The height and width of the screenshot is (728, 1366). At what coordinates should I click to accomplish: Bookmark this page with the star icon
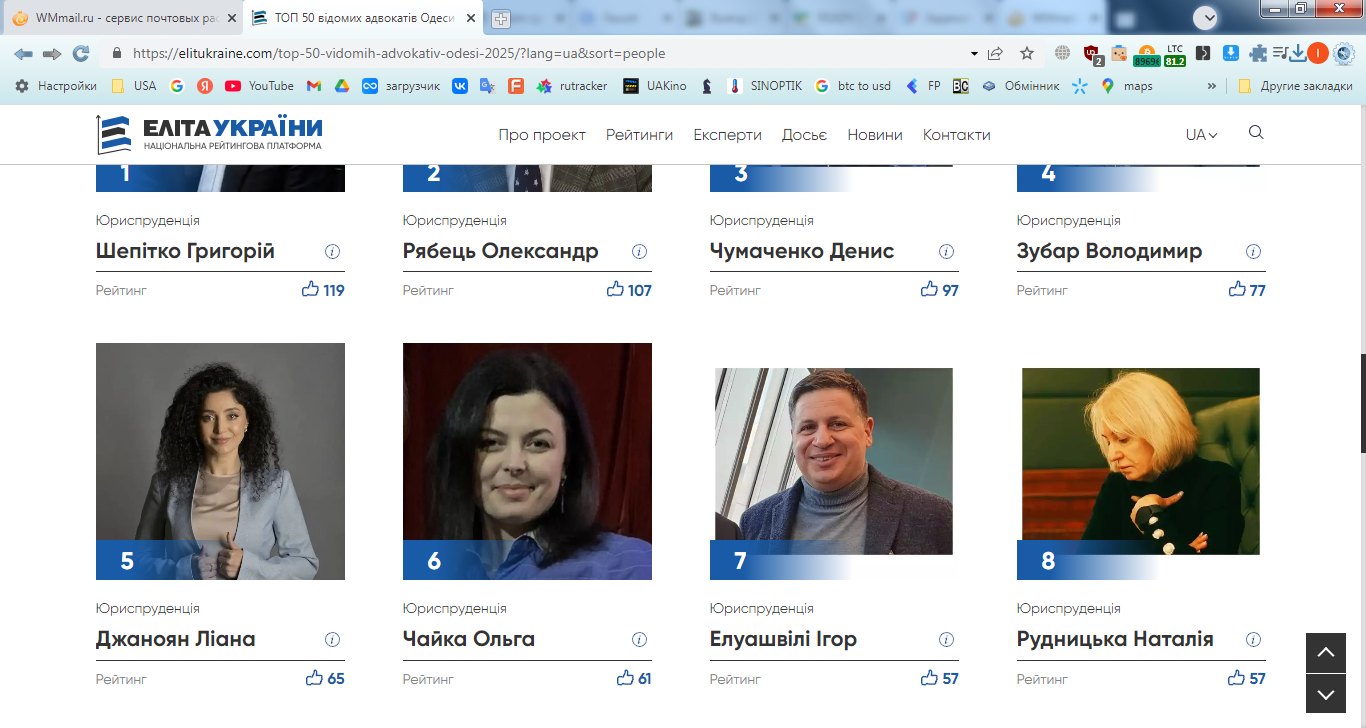pyautogui.click(x=1027, y=54)
